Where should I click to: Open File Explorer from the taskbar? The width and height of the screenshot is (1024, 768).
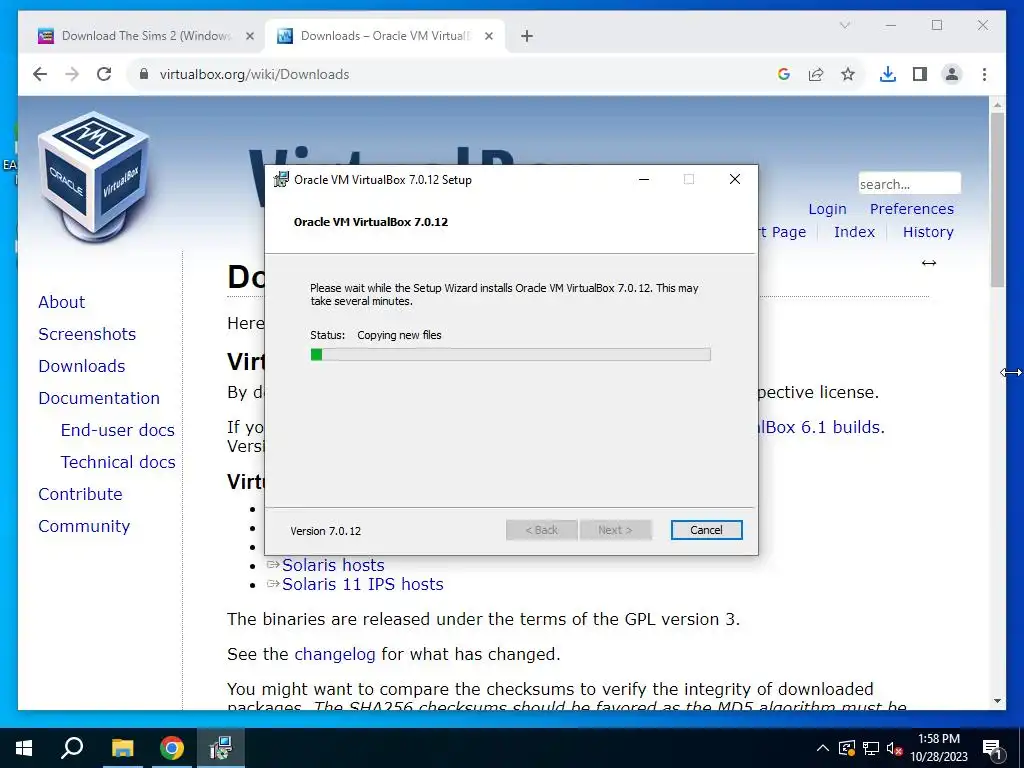click(122, 748)
